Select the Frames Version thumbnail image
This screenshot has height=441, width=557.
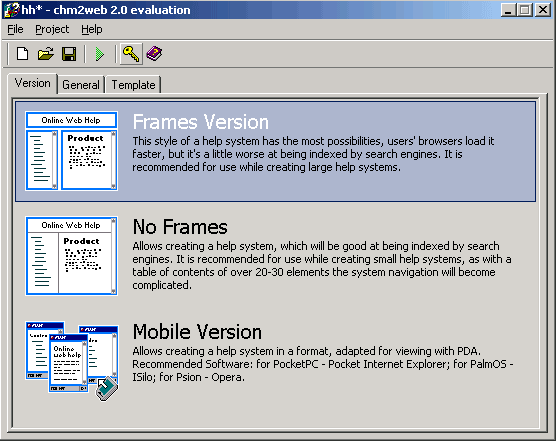tap(71, 151)
